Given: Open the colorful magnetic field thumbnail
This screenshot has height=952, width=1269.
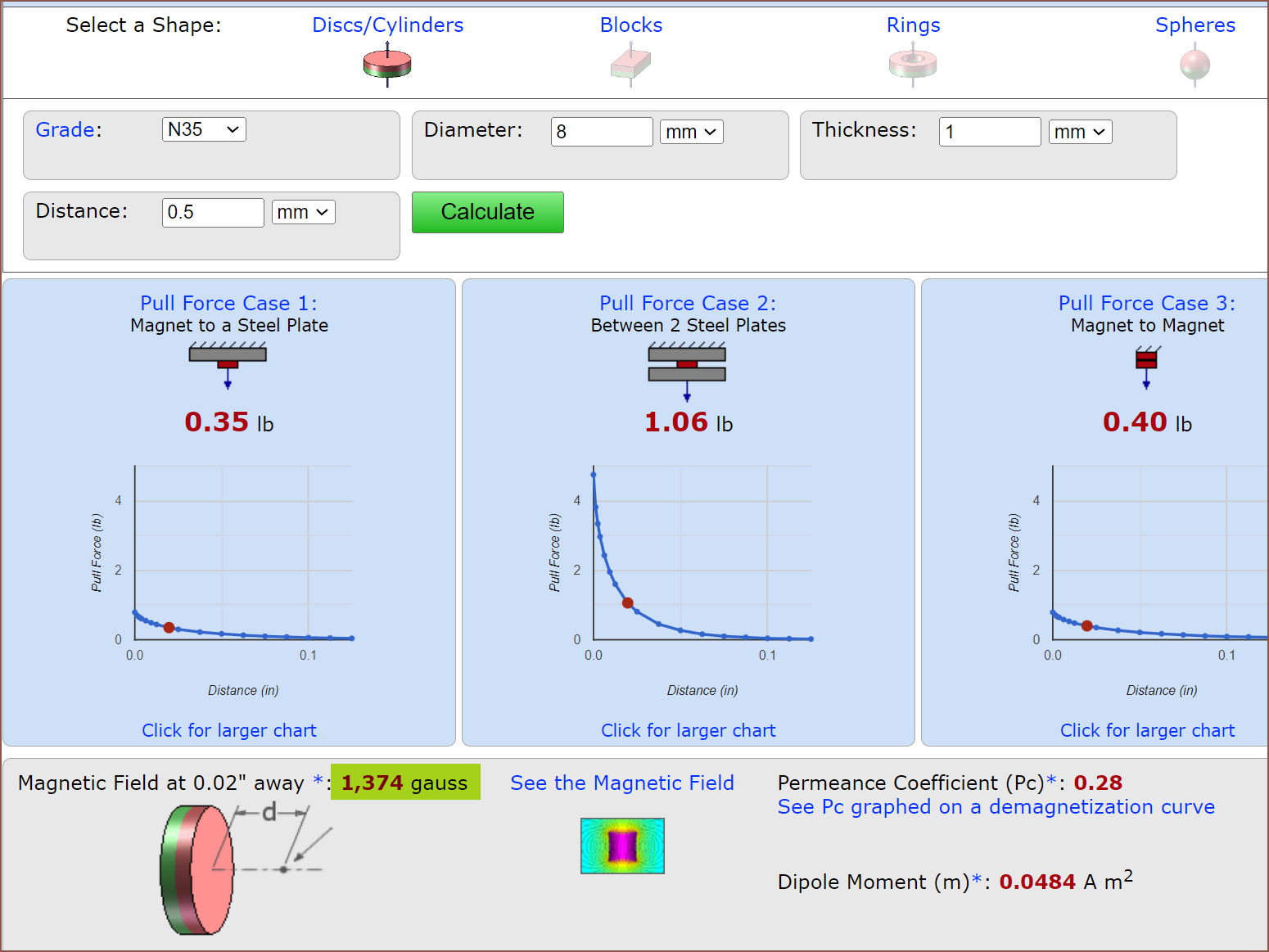Looking at the screenshot, I should [622, 846].
